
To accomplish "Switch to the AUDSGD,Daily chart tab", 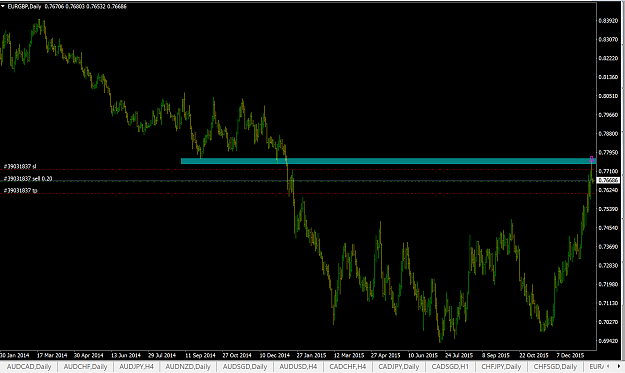I will coord(245,367).
